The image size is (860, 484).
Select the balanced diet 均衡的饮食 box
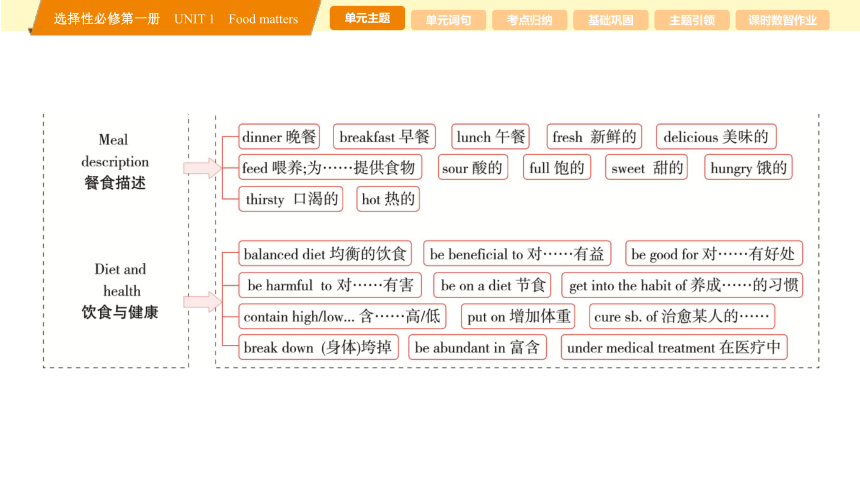tap(325, 254)
